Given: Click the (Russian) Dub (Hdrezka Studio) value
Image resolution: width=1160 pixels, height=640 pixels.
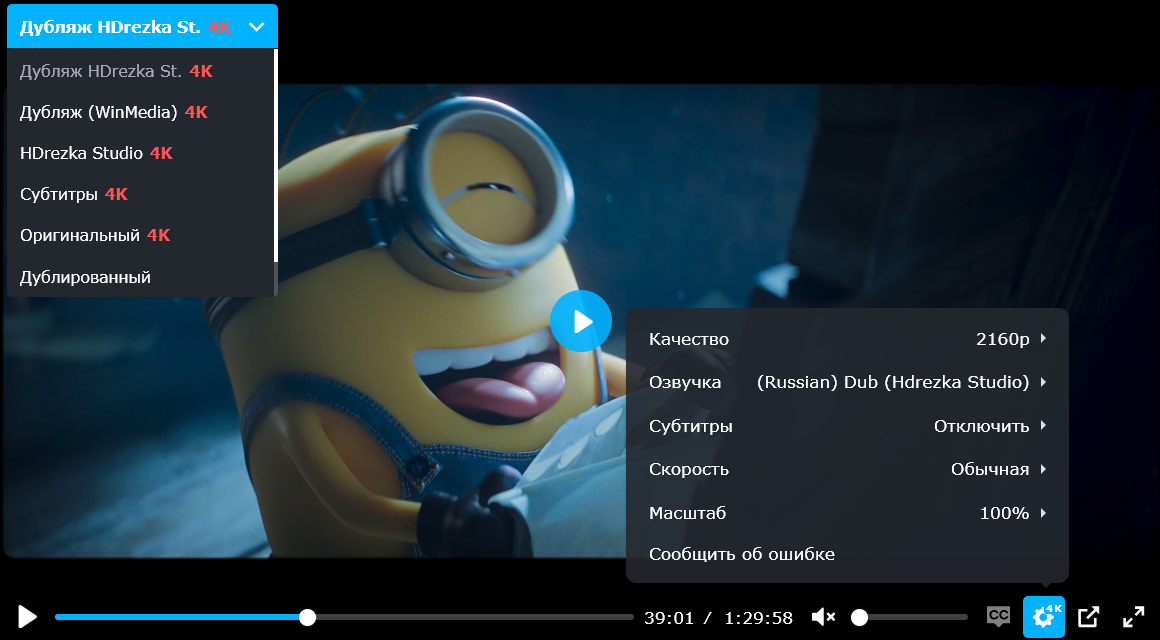Looking at the screenshot, I should pyautogui.click(x=893, y=383).
